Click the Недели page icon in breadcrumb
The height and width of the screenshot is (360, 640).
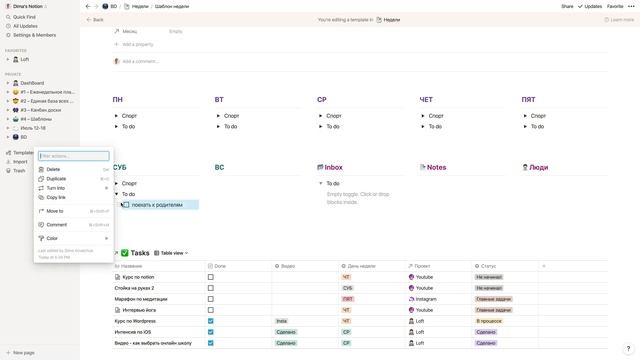click(127, 7)
